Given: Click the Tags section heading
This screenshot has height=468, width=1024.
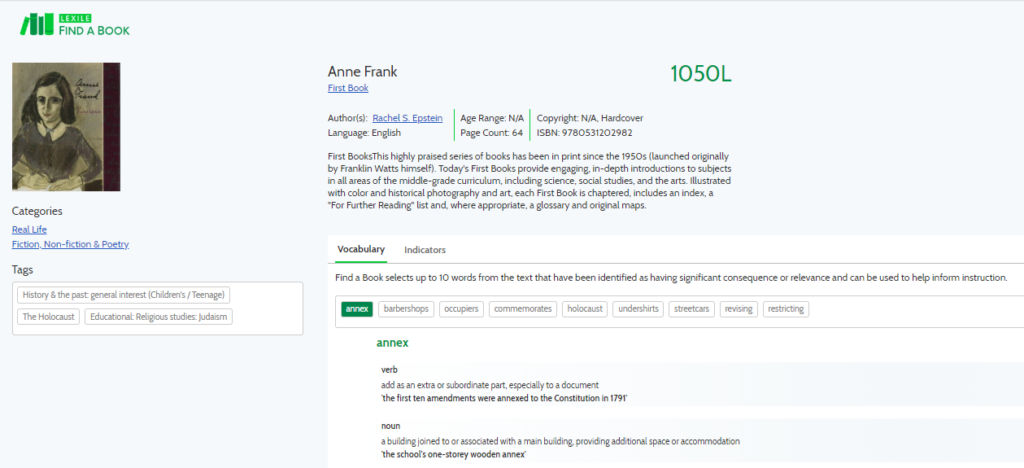Looking at the screenshot, I should 22,270.
